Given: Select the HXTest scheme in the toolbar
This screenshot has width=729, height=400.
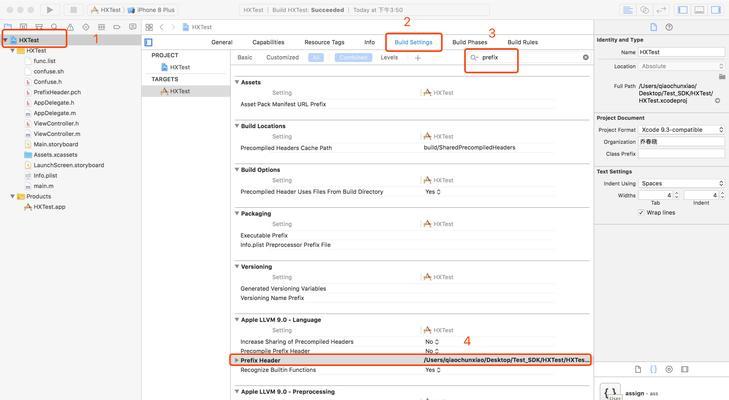Looking at the screenshot, I should (x=106, y=10).
